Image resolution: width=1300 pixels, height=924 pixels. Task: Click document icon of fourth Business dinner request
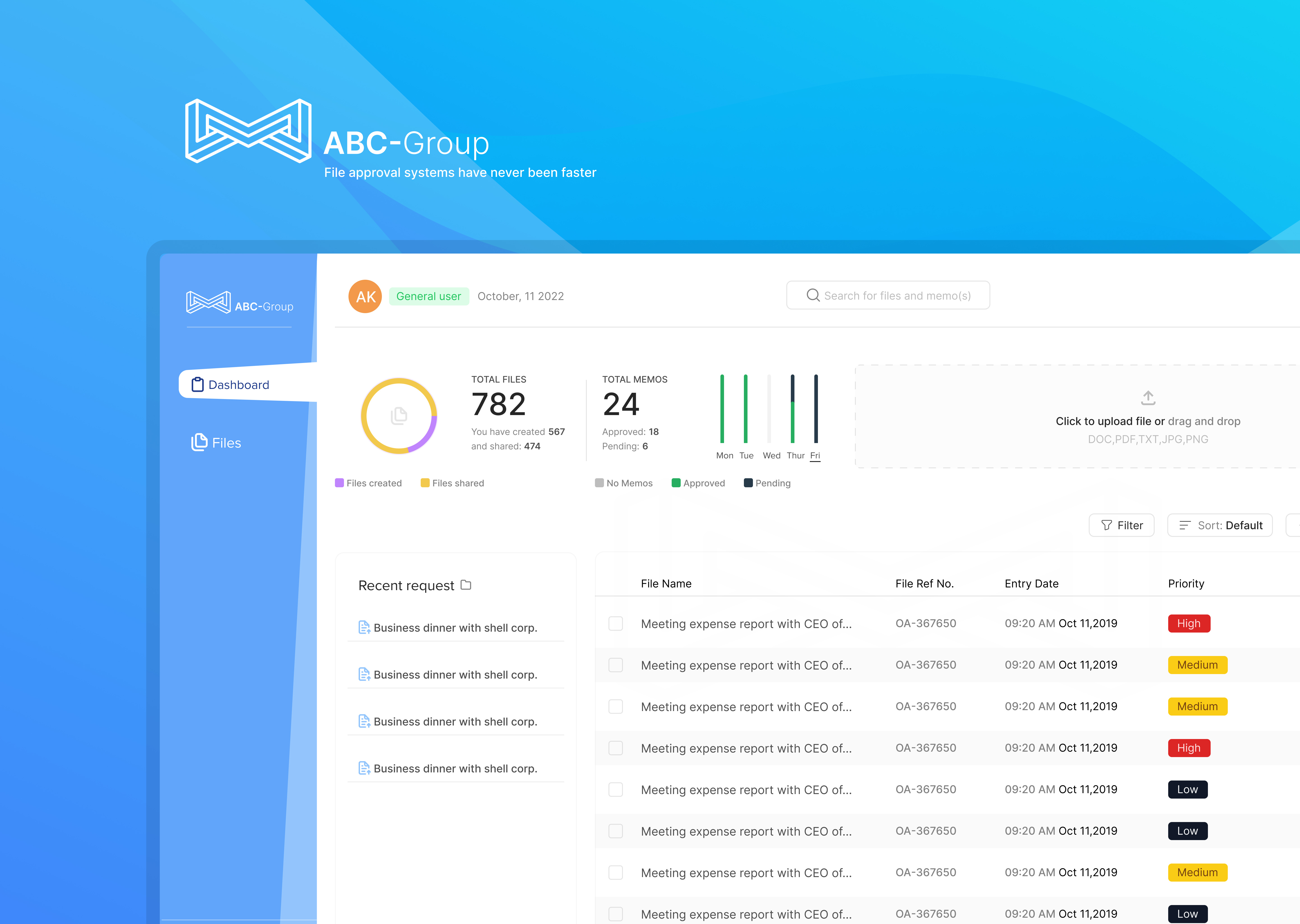point(364,768)
